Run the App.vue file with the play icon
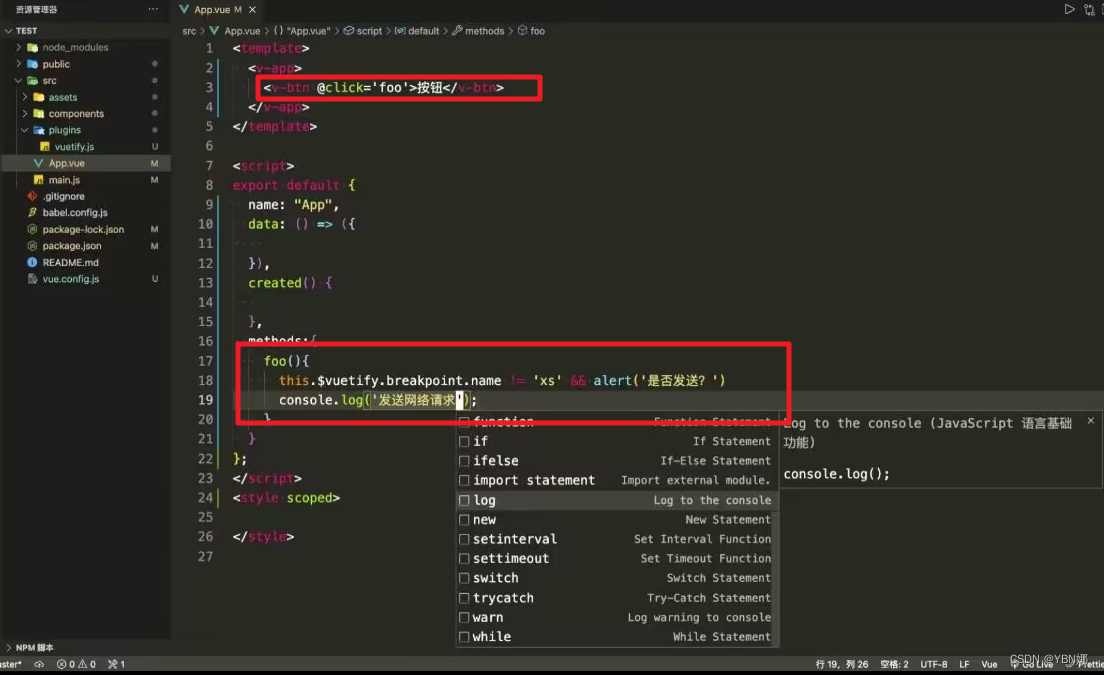The height and width of the screenshot is (675, 1104). (x=1070, y=9)
